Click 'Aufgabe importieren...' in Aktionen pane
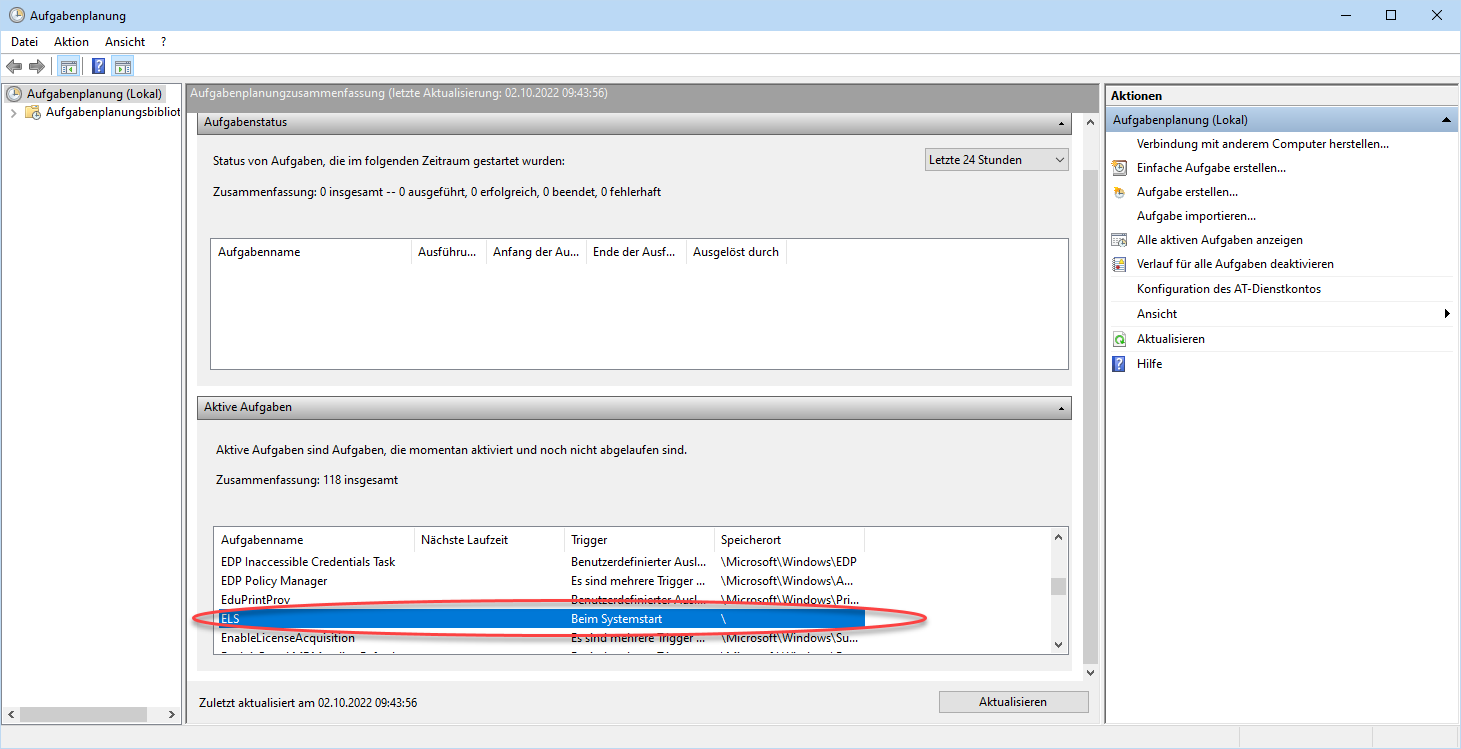This screenshot has width=1461, height=749. tap(1196, 216)
